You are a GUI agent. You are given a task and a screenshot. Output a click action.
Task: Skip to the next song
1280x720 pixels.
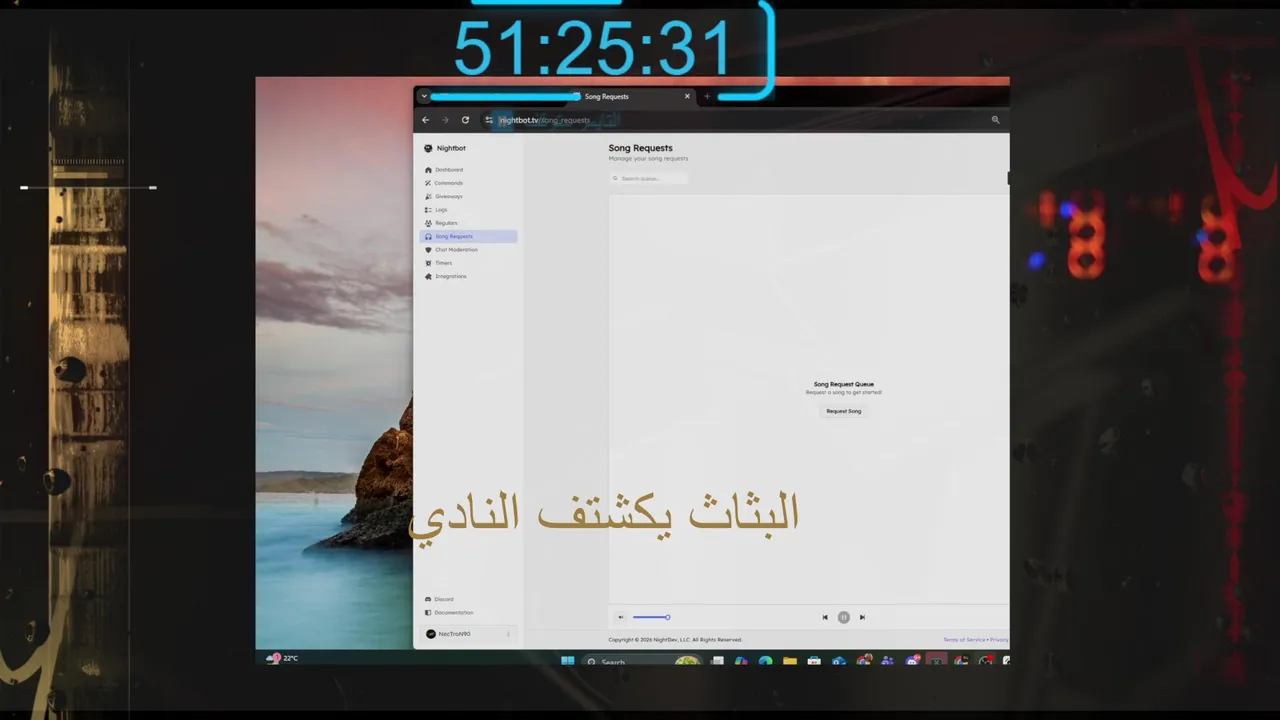click(862, 617)
